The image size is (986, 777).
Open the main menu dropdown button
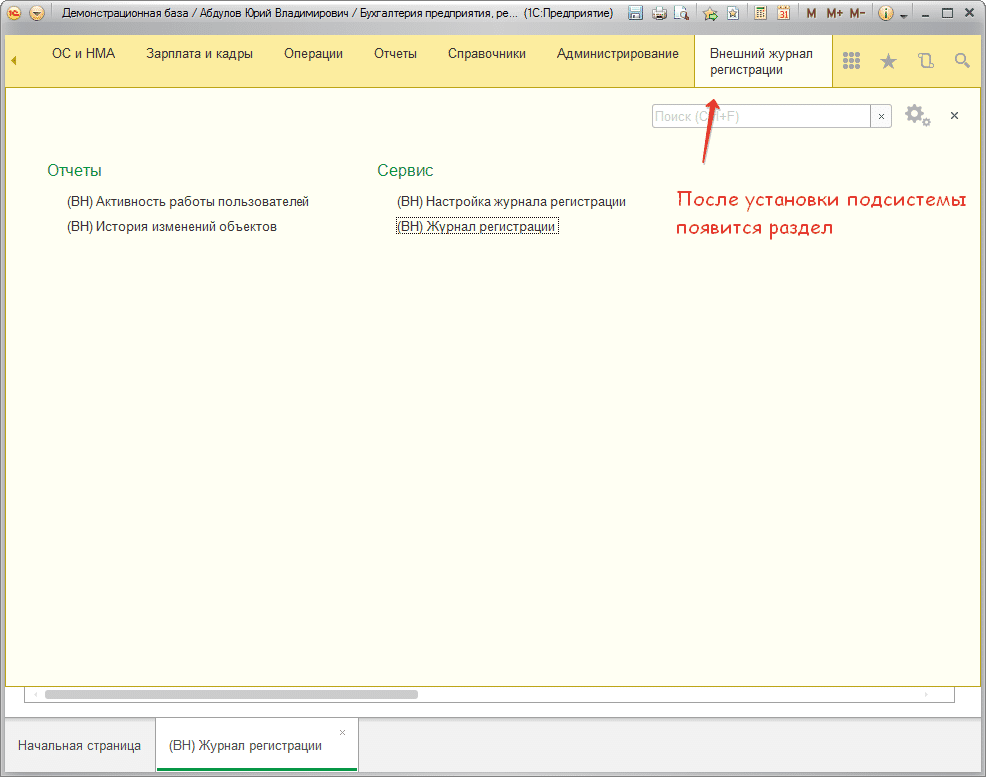tap(38, 14)
